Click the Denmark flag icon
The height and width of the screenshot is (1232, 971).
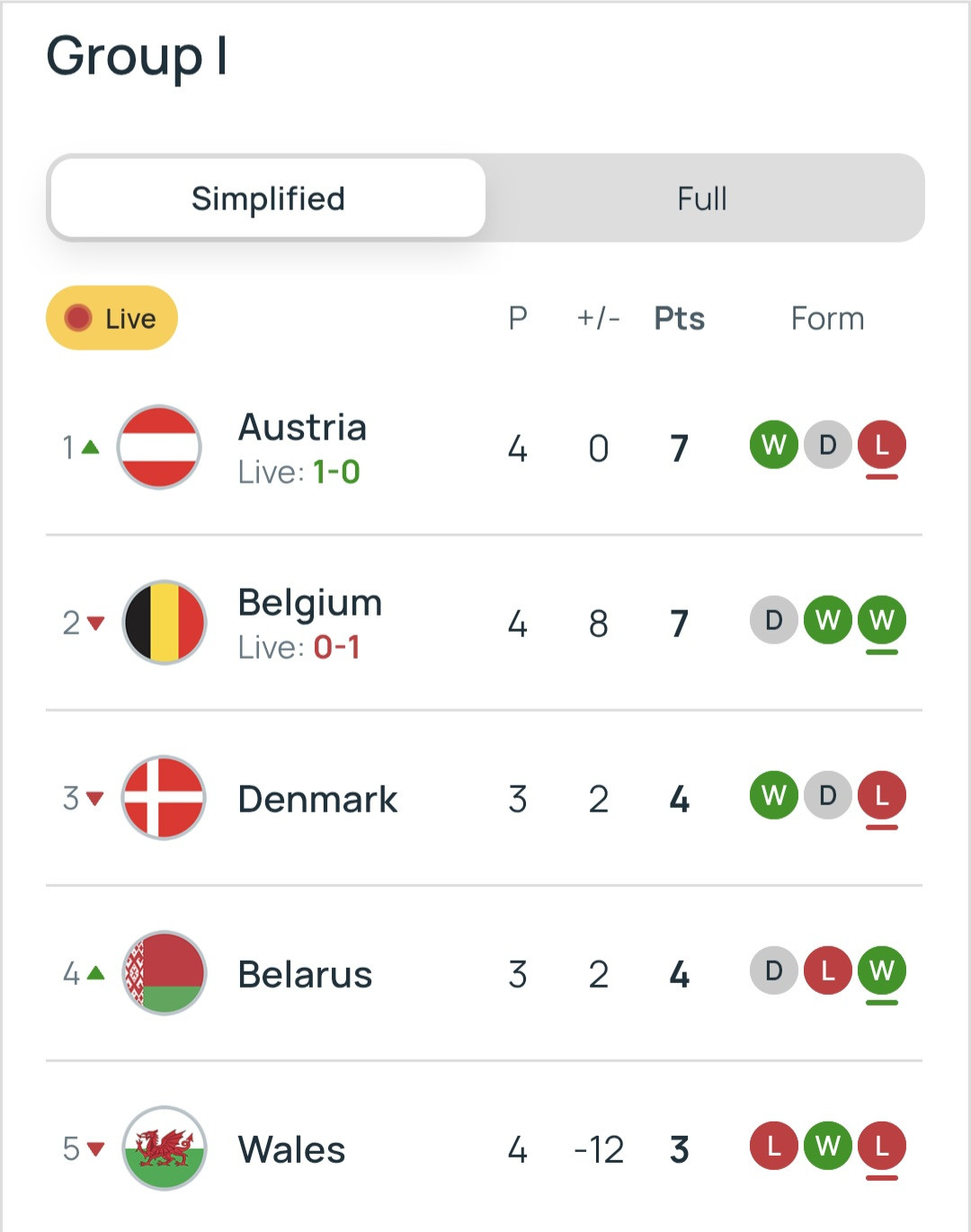tap(164, 797)
